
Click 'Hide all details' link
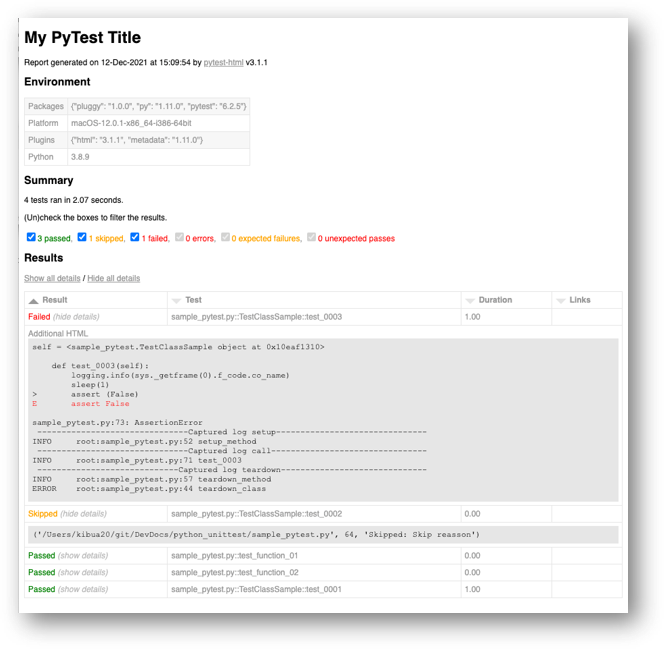tap(113, 278)
